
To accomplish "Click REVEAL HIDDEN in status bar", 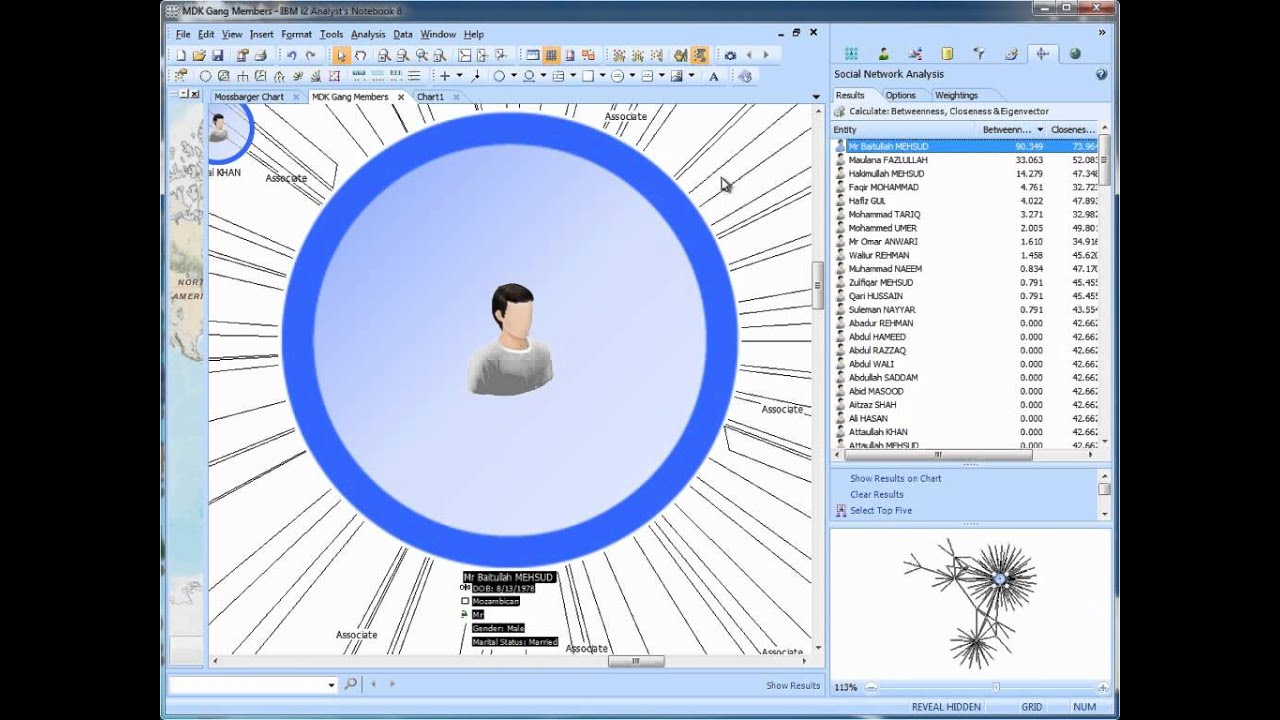I will click(946, 707).
